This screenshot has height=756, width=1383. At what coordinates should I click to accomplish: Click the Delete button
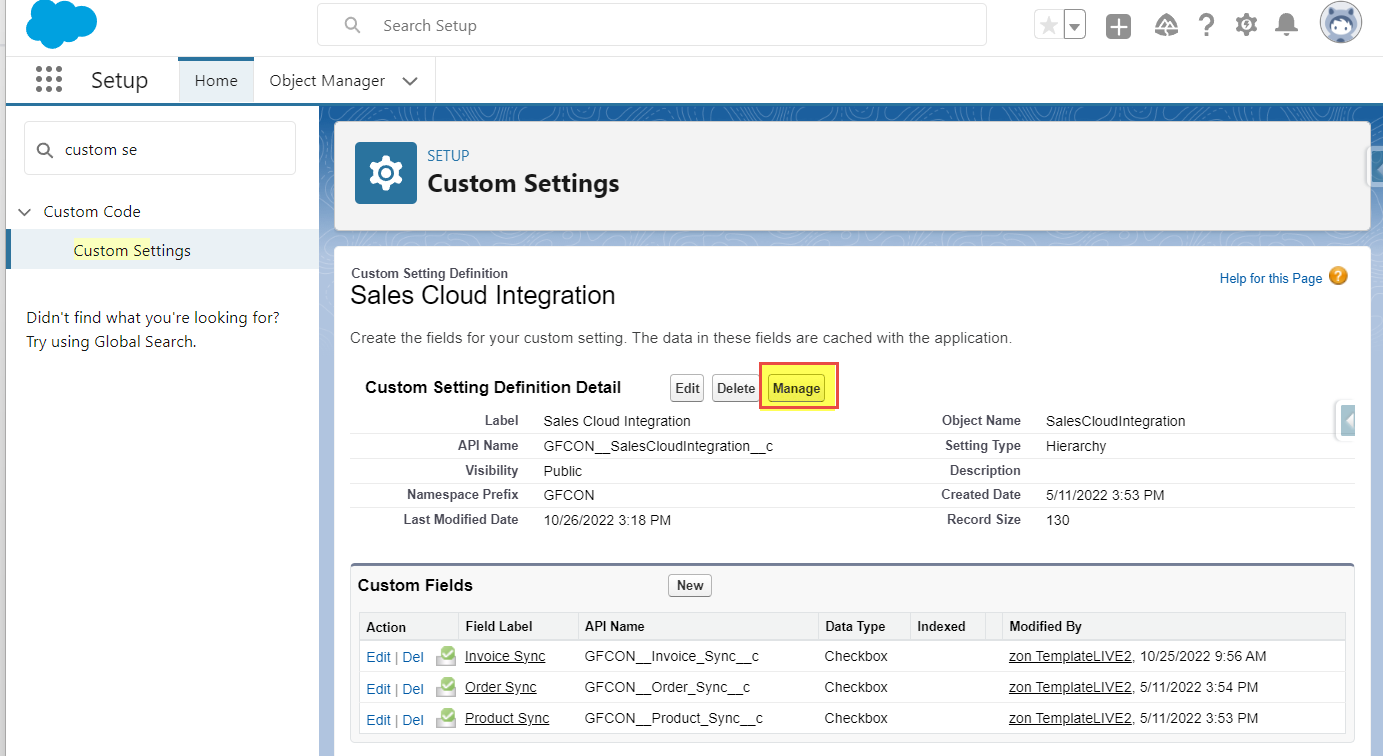click(736, 388)
